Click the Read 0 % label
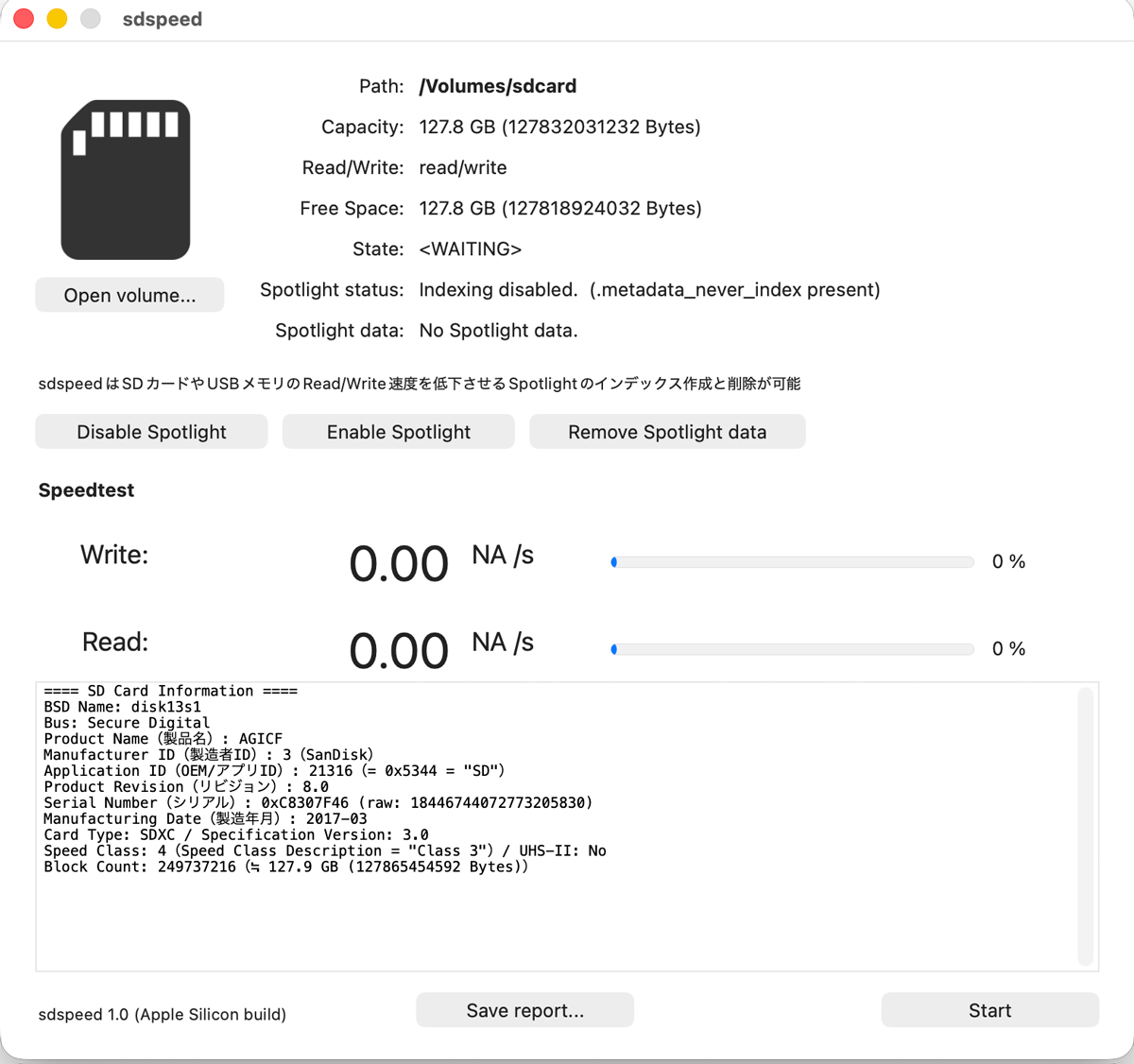The height and width of the screenshot is (1064, 1134). click(x=1008, y=648)
